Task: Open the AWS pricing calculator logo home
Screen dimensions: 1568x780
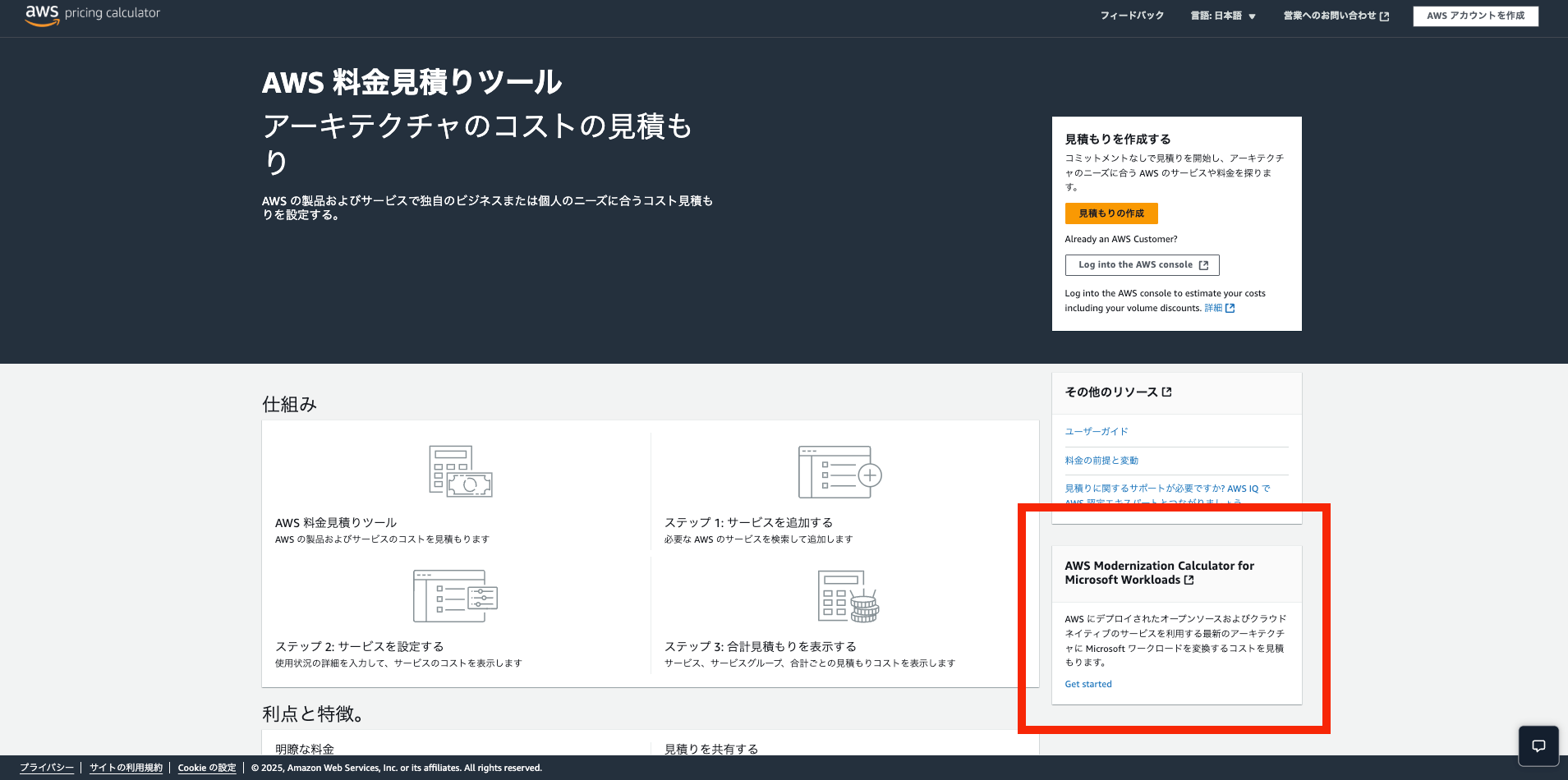Action: (93, 15)
